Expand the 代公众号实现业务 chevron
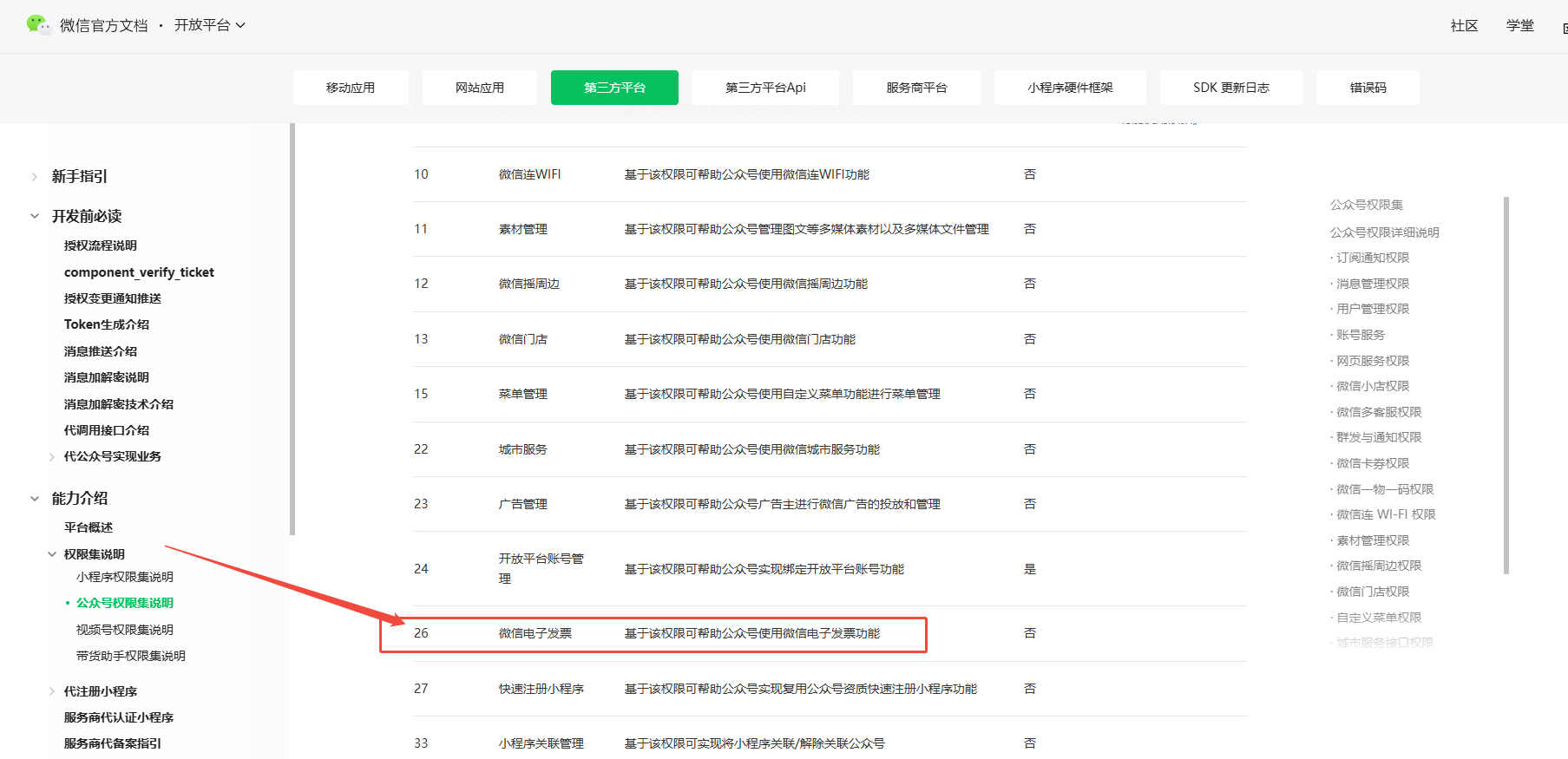This screenshot has height=759, width=1568. 52,457
